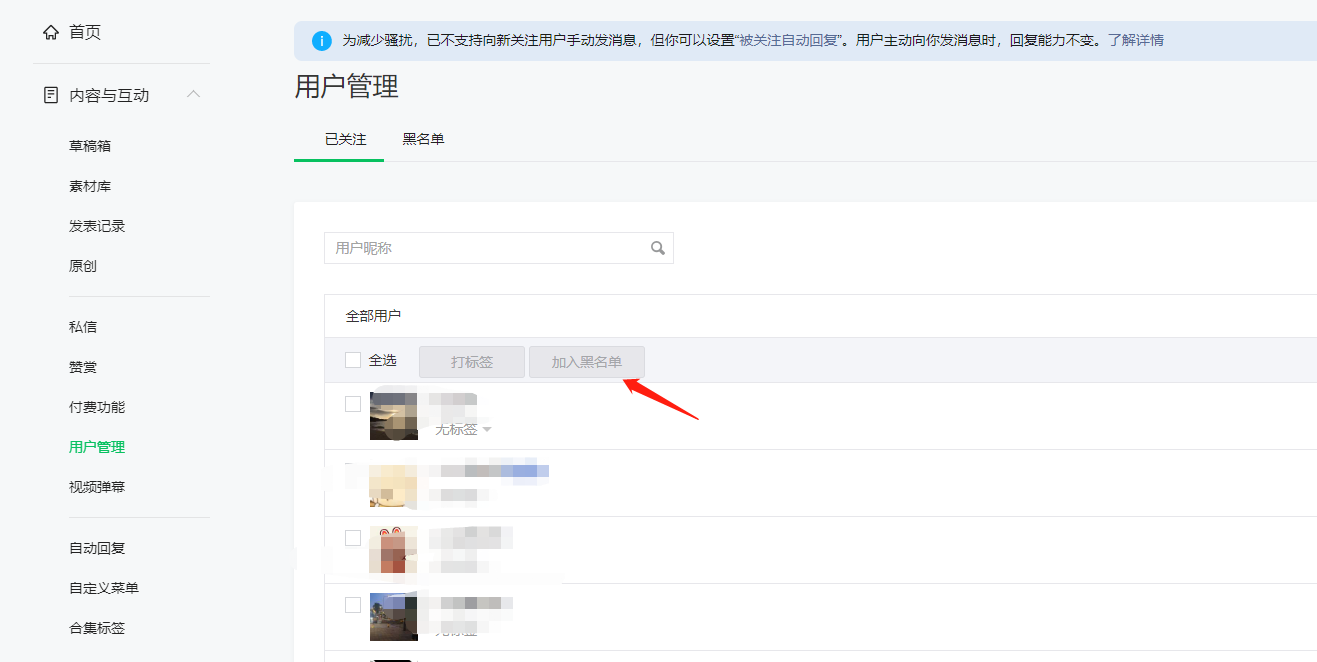This screenshot has width=1317, height=662.
Task: Open 草稿箱 in the sidebar
Action: pos(90,146)
